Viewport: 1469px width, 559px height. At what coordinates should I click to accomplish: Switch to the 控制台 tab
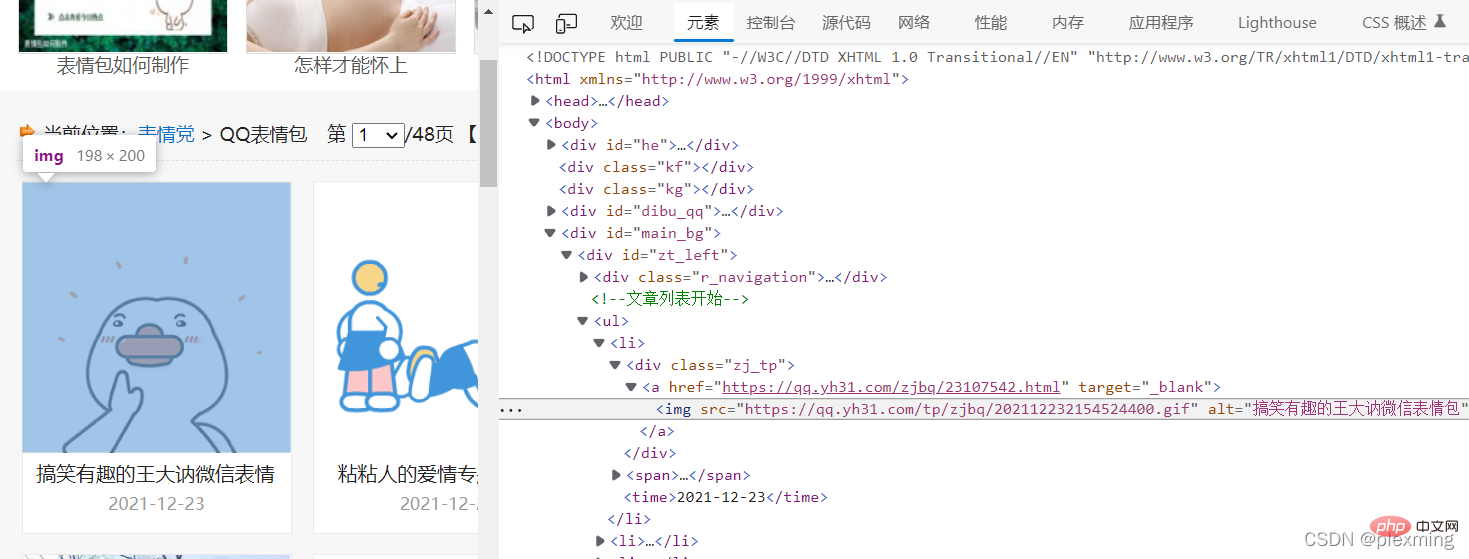point(771,23)
